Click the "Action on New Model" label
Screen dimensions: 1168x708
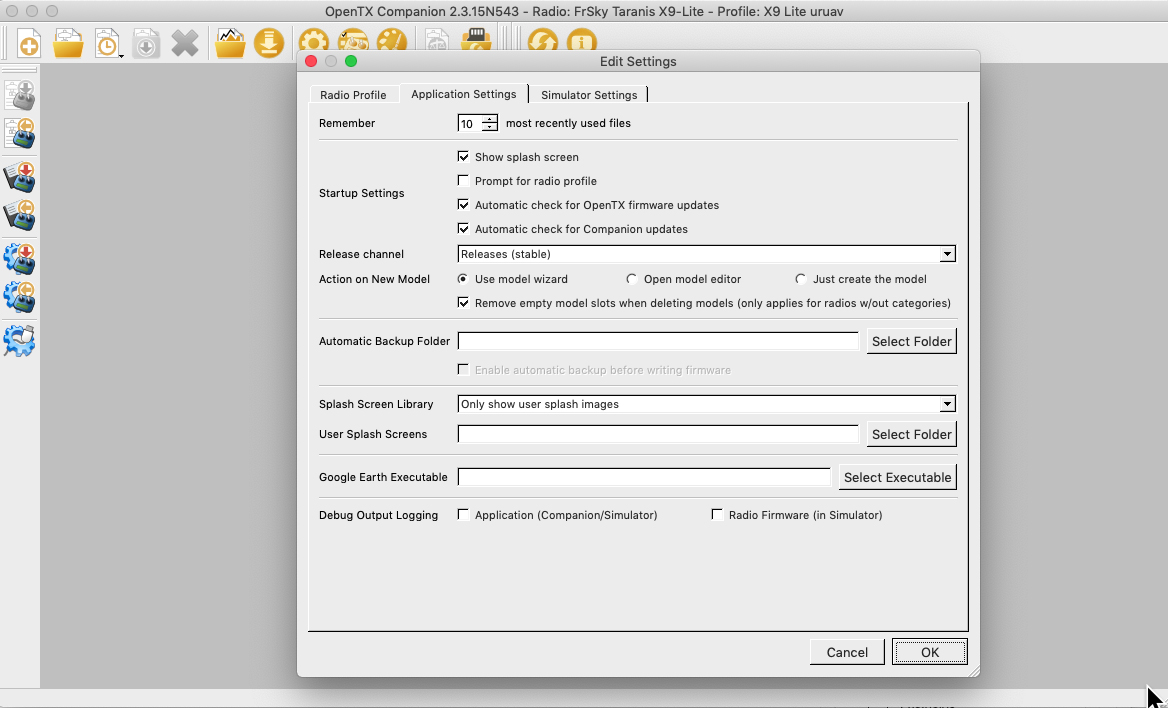coord(374,279)
